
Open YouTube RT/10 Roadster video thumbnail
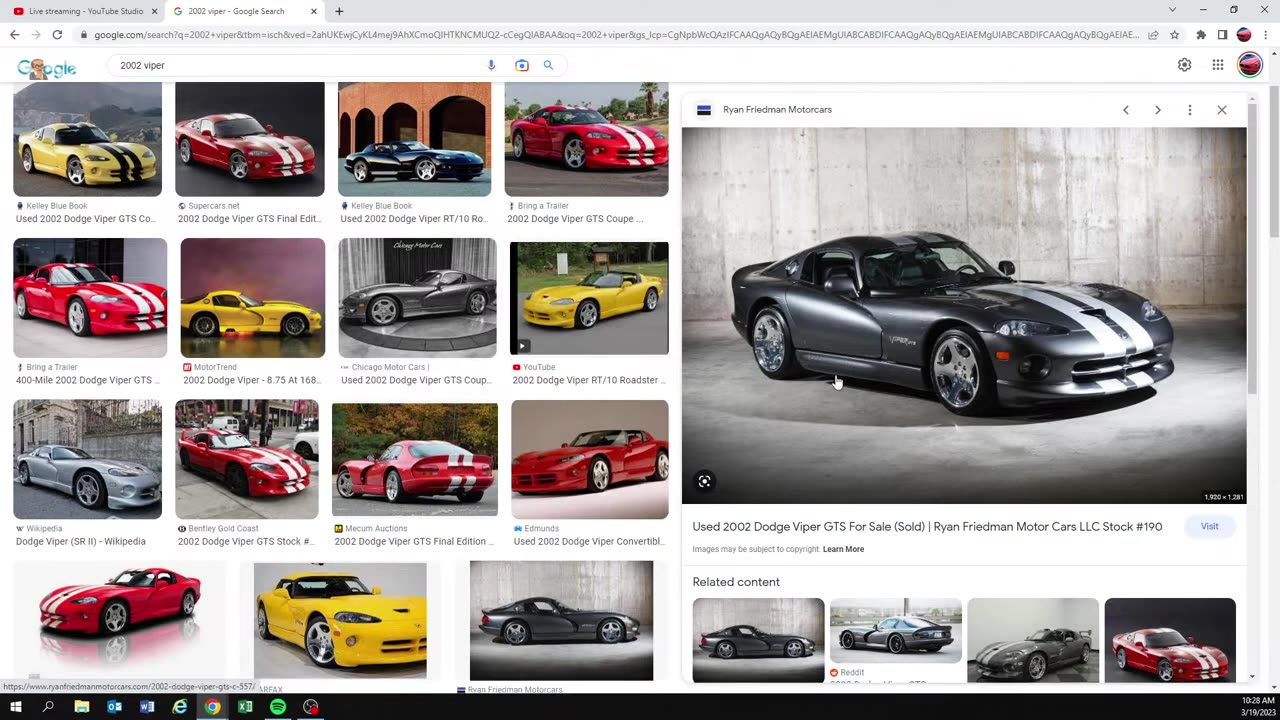coord(589,298)
